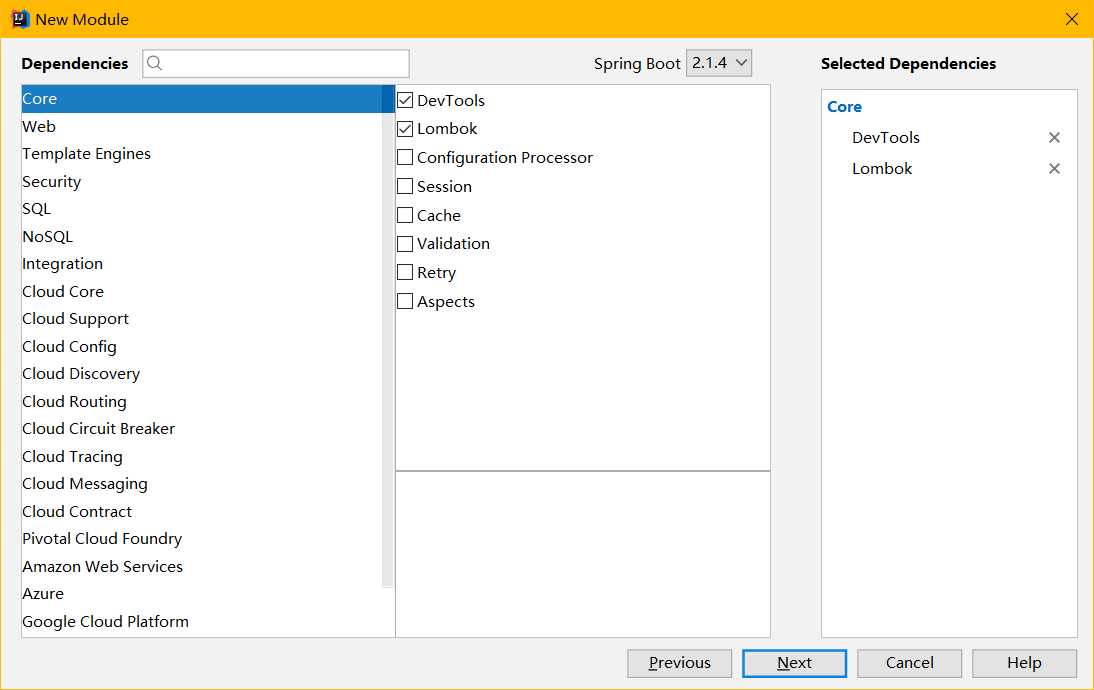
Task: Open the Azure category
Action: [x=202, y=594]
